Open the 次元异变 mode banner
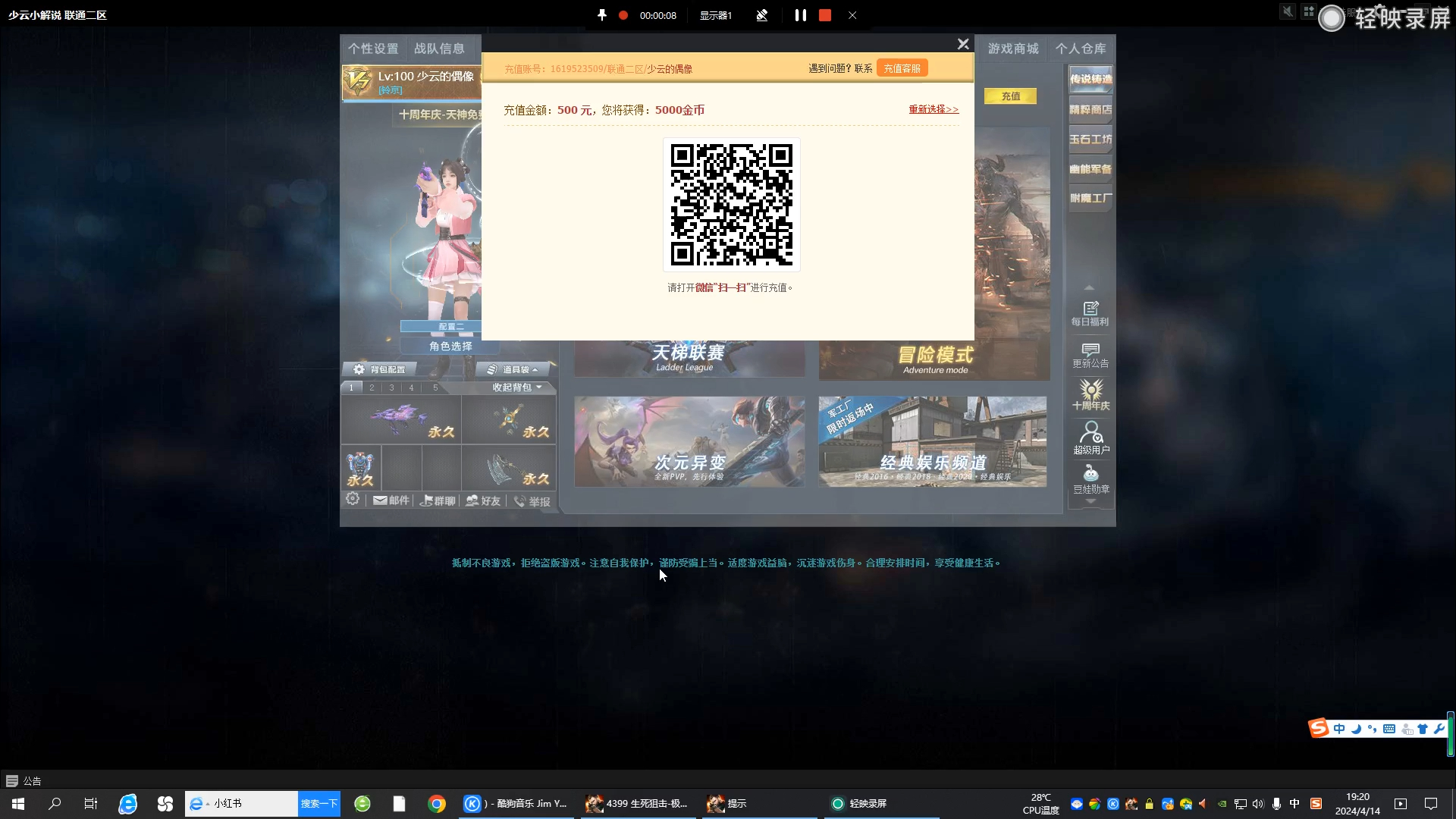 point(689,441)
